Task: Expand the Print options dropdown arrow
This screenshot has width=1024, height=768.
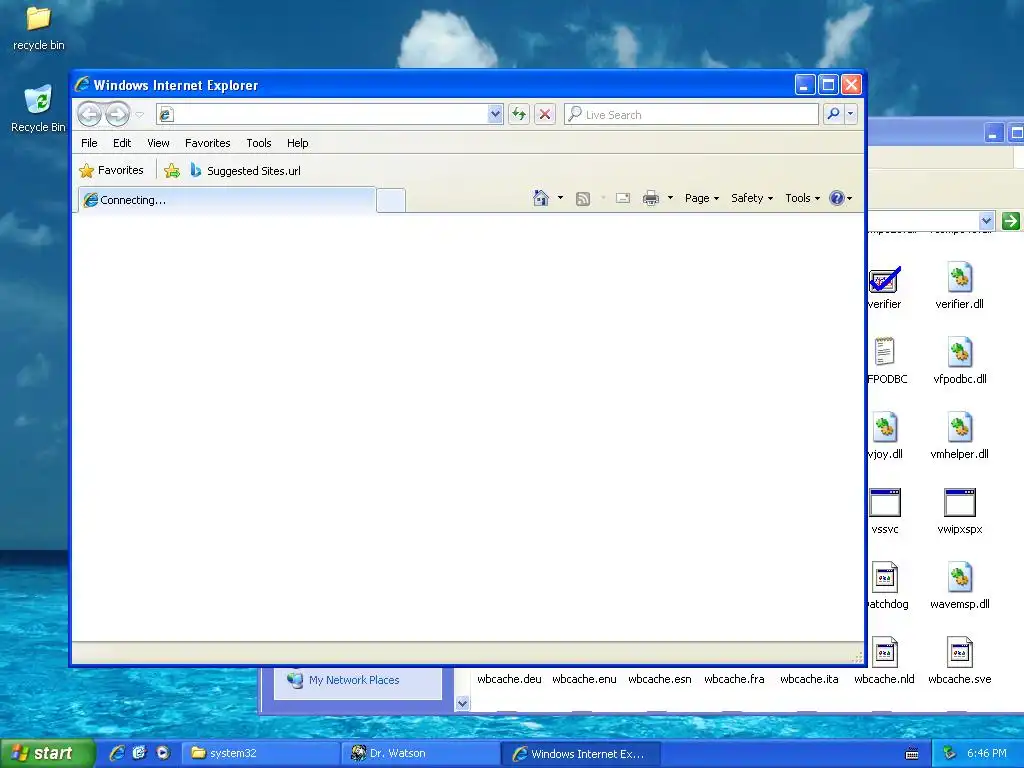Action: click(670, 198)
